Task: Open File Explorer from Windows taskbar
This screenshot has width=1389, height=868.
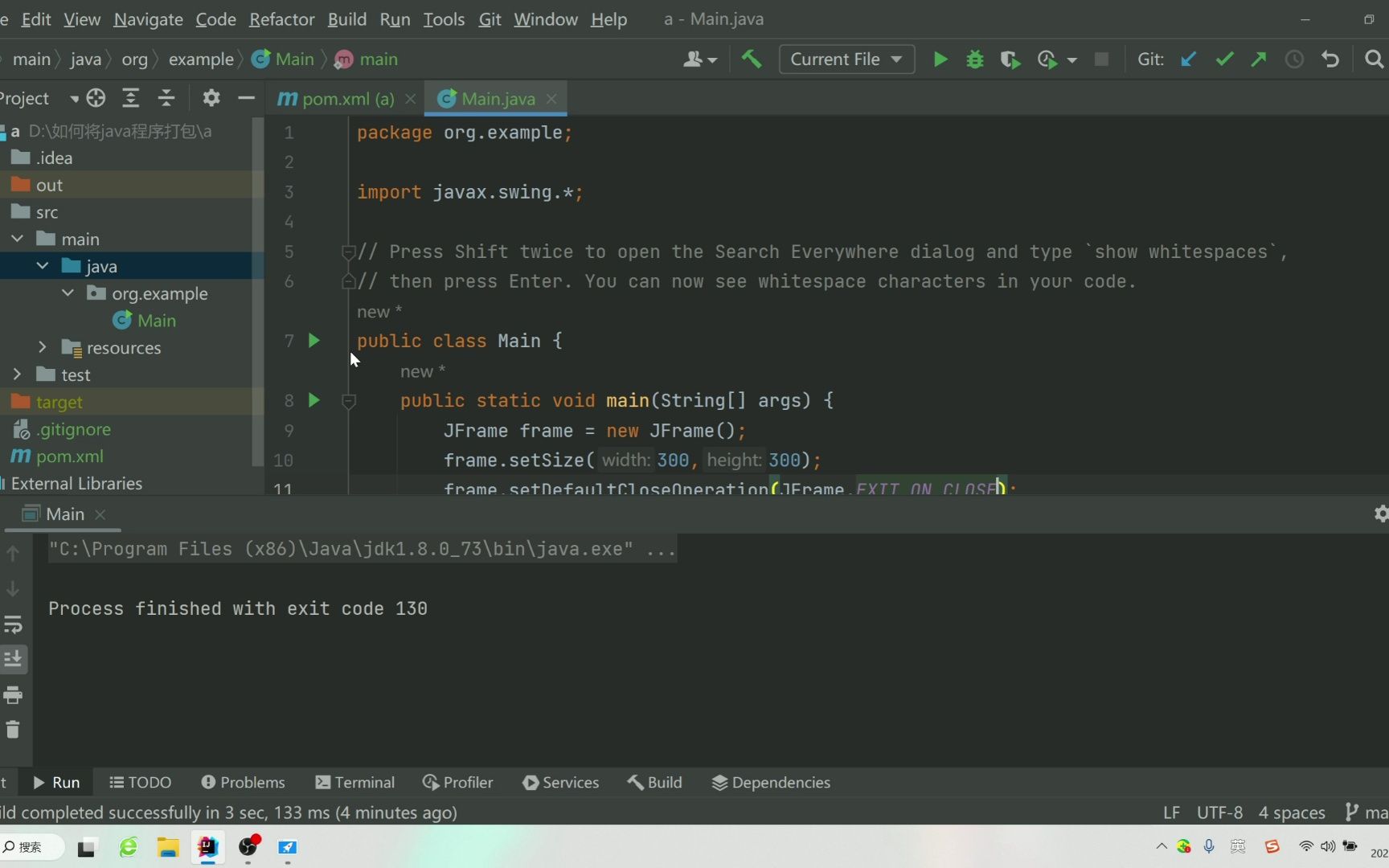Action: (168, 847)
